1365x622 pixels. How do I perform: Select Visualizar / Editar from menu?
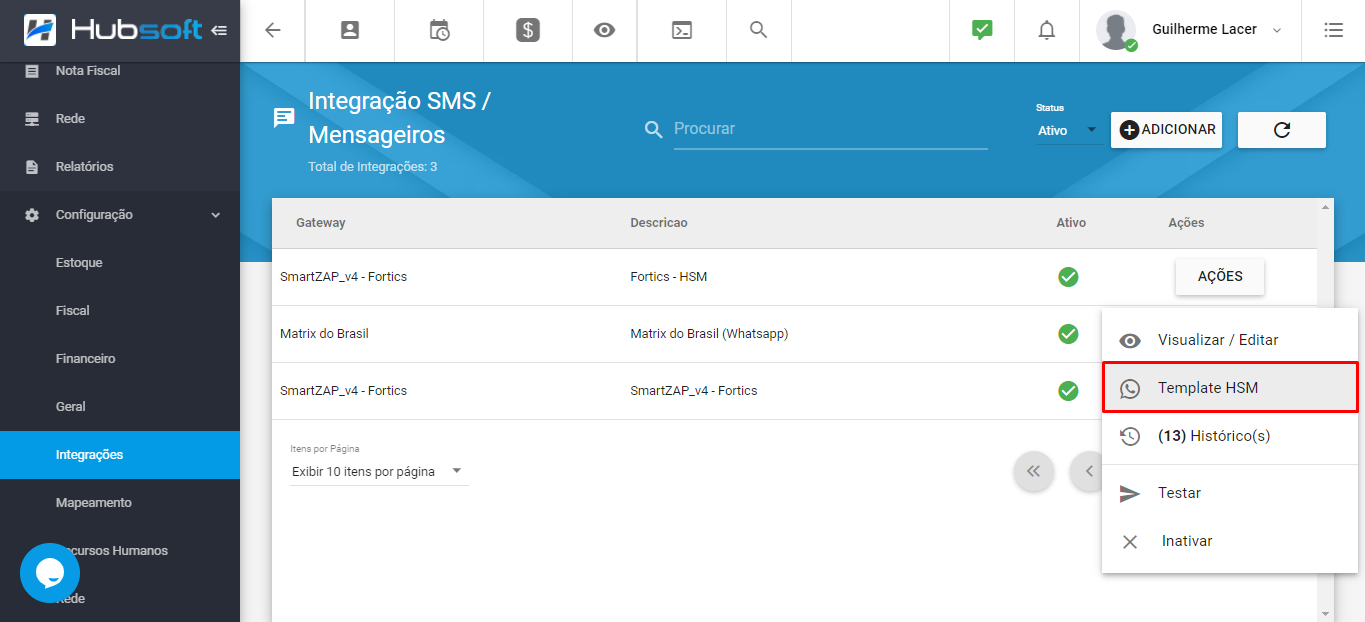1230,340
